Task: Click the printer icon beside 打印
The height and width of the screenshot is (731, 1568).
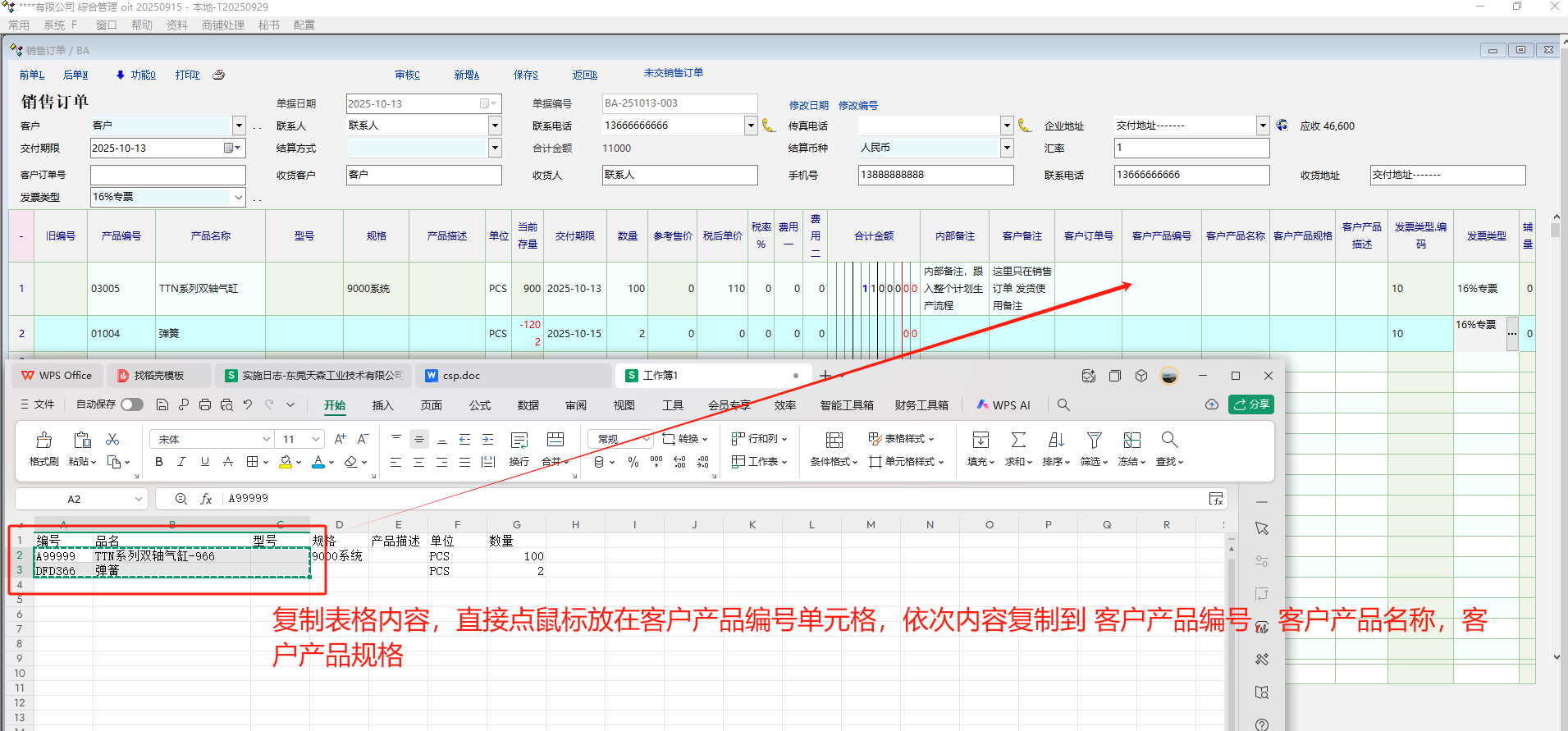Action: coord(219,75)
